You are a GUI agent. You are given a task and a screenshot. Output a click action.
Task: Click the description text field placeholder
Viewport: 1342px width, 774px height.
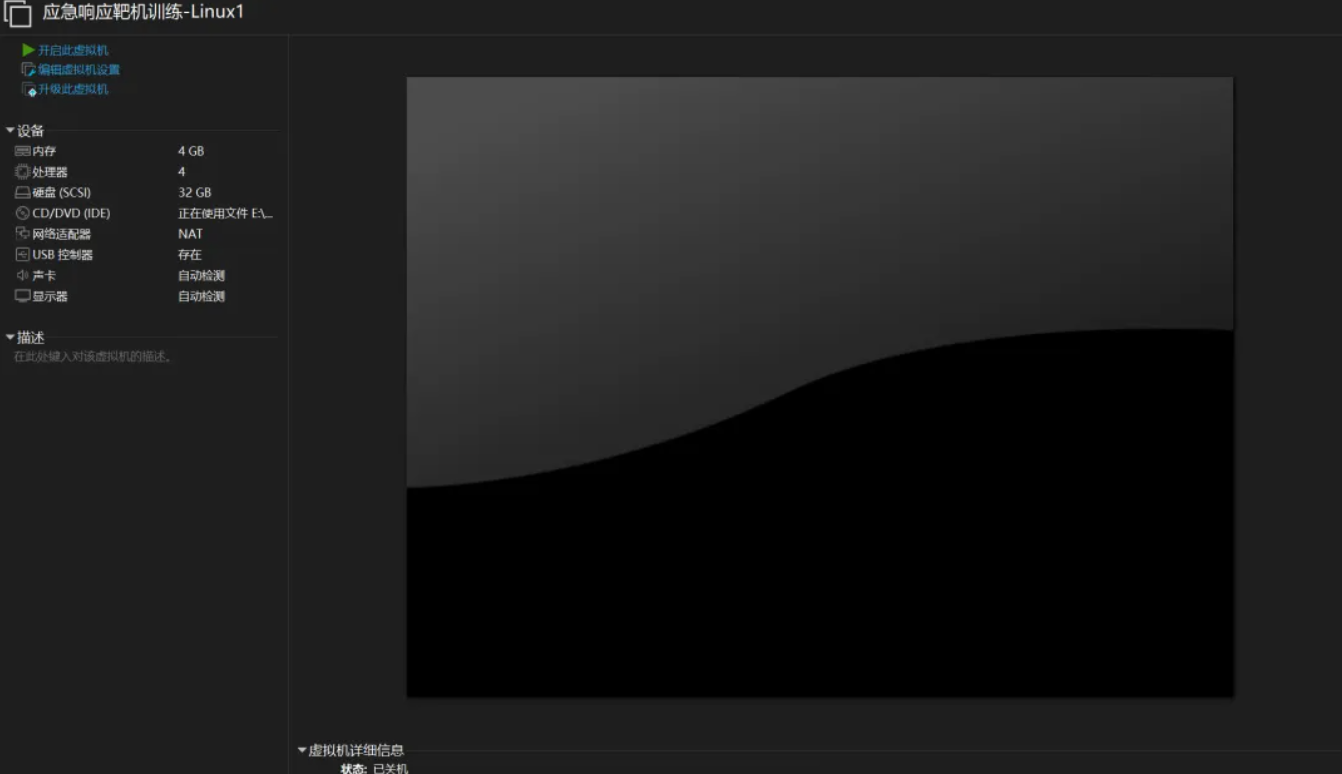92,357
